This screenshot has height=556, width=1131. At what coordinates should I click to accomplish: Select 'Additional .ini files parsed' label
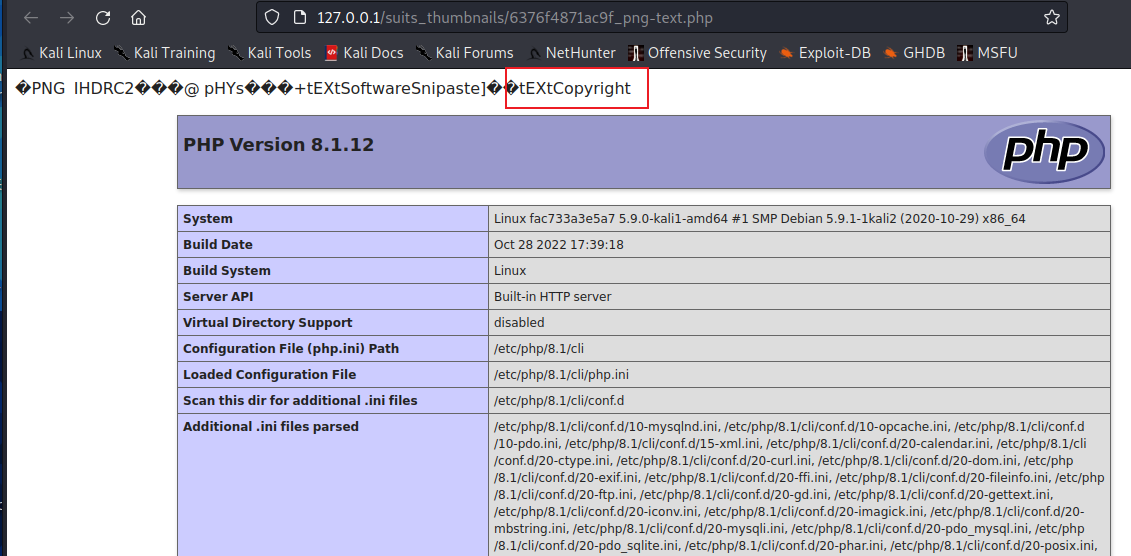tap(270, 426)
